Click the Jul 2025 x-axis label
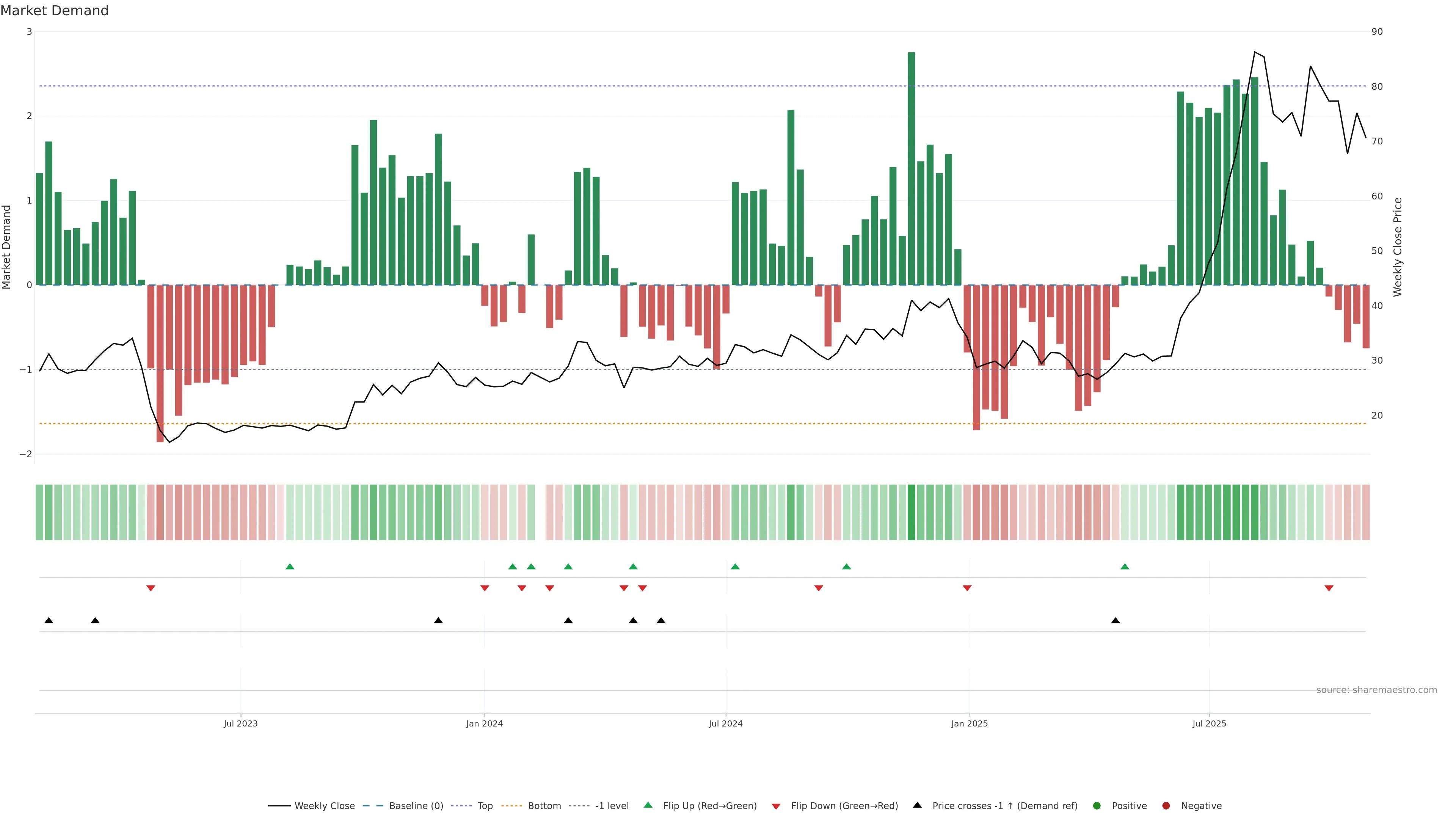1456x819 pixels. pos(1209,724)
